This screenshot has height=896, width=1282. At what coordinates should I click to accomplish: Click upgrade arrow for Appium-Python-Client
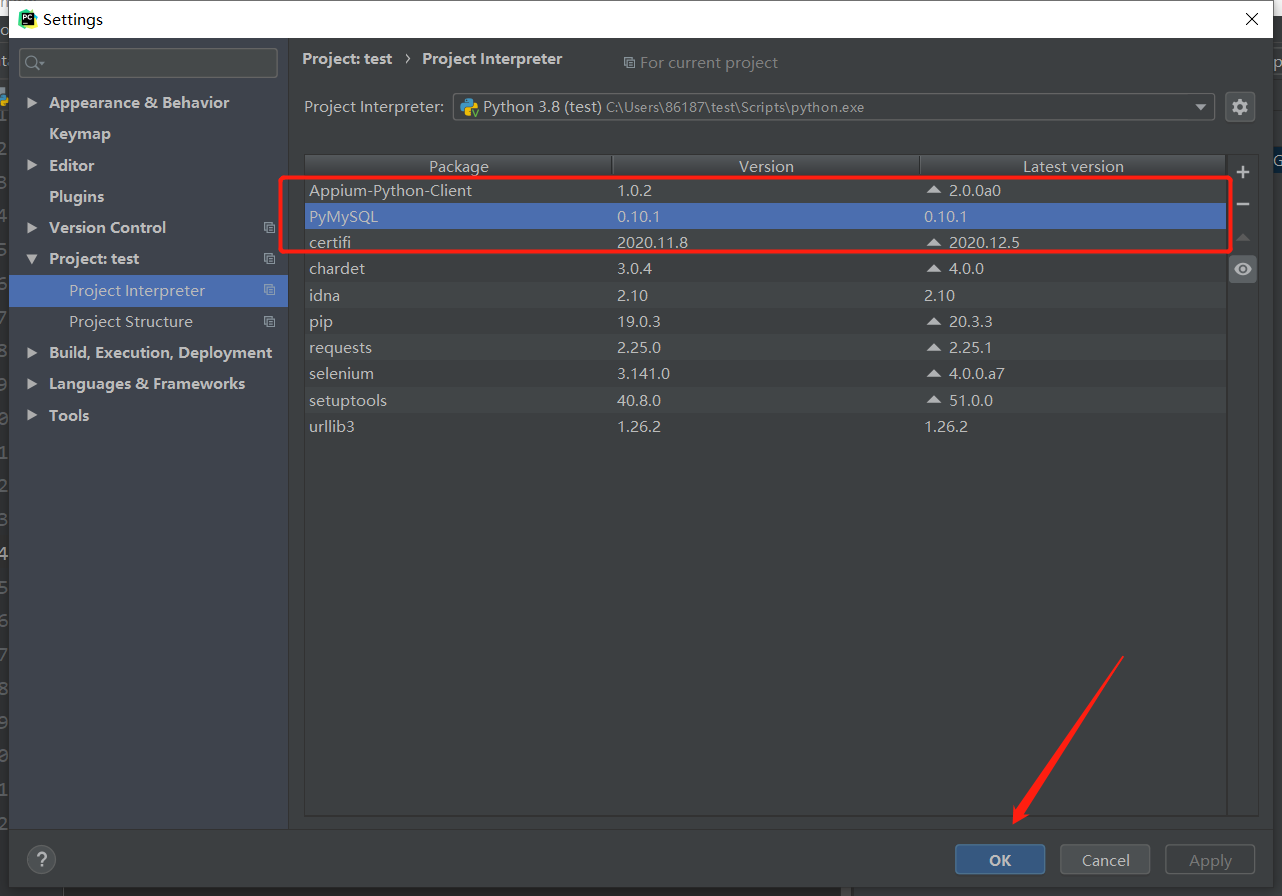[934, 190]
